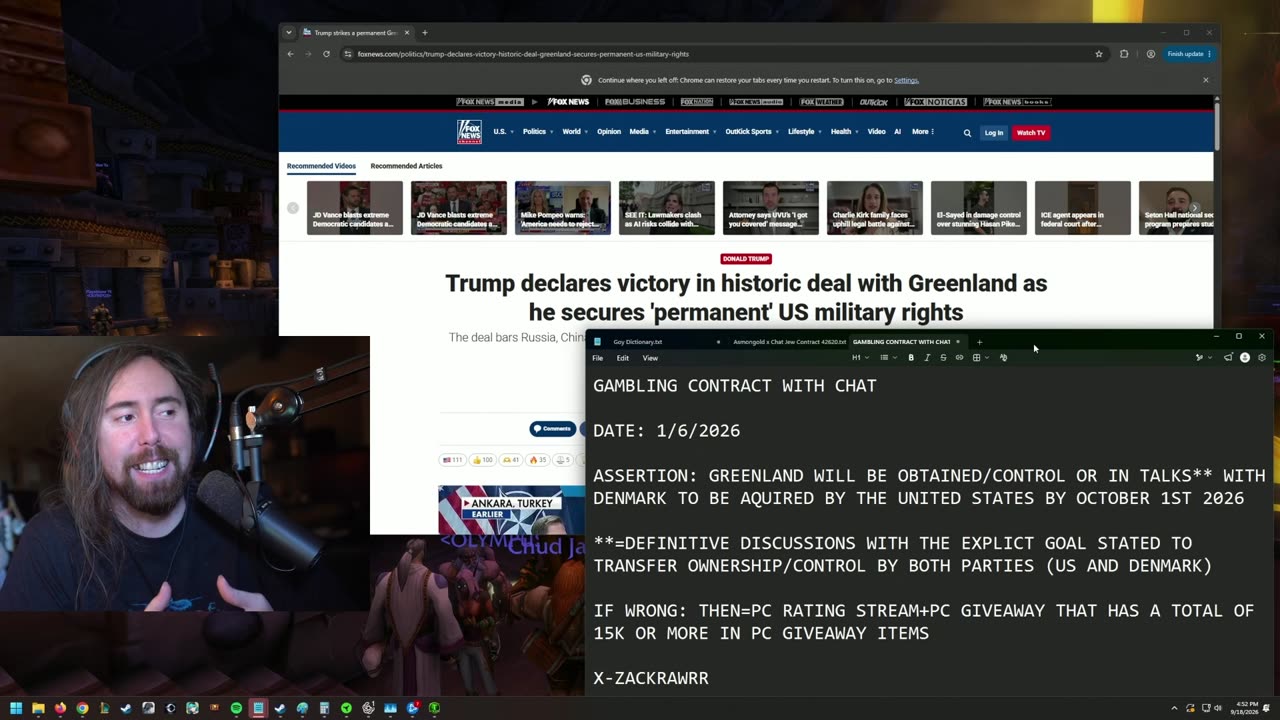
Task: Open the Notepad table insert dropdown
Action: pyautogui.click(x=979, y=358)
